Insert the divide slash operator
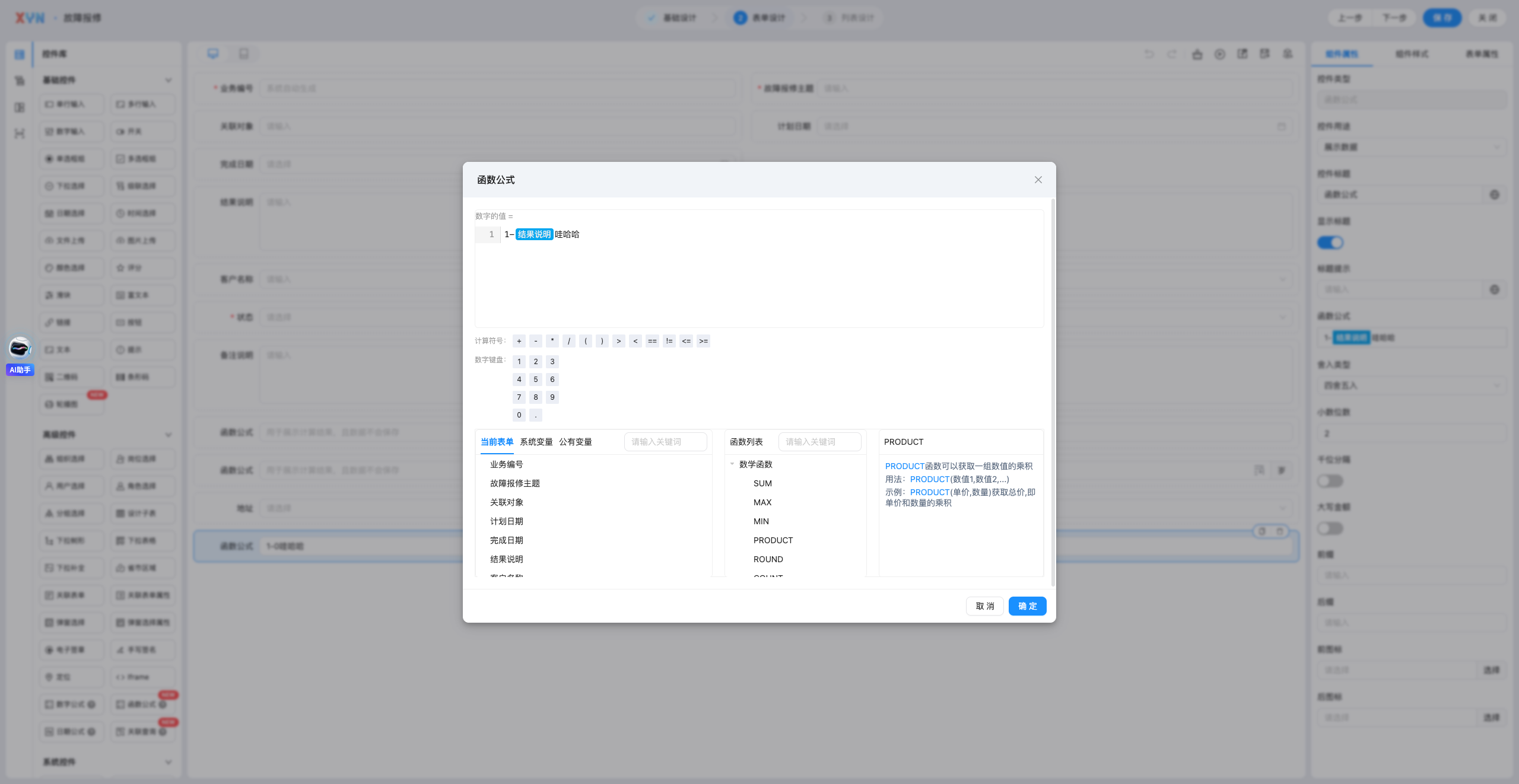1519x784 pixels. [569, 341]
